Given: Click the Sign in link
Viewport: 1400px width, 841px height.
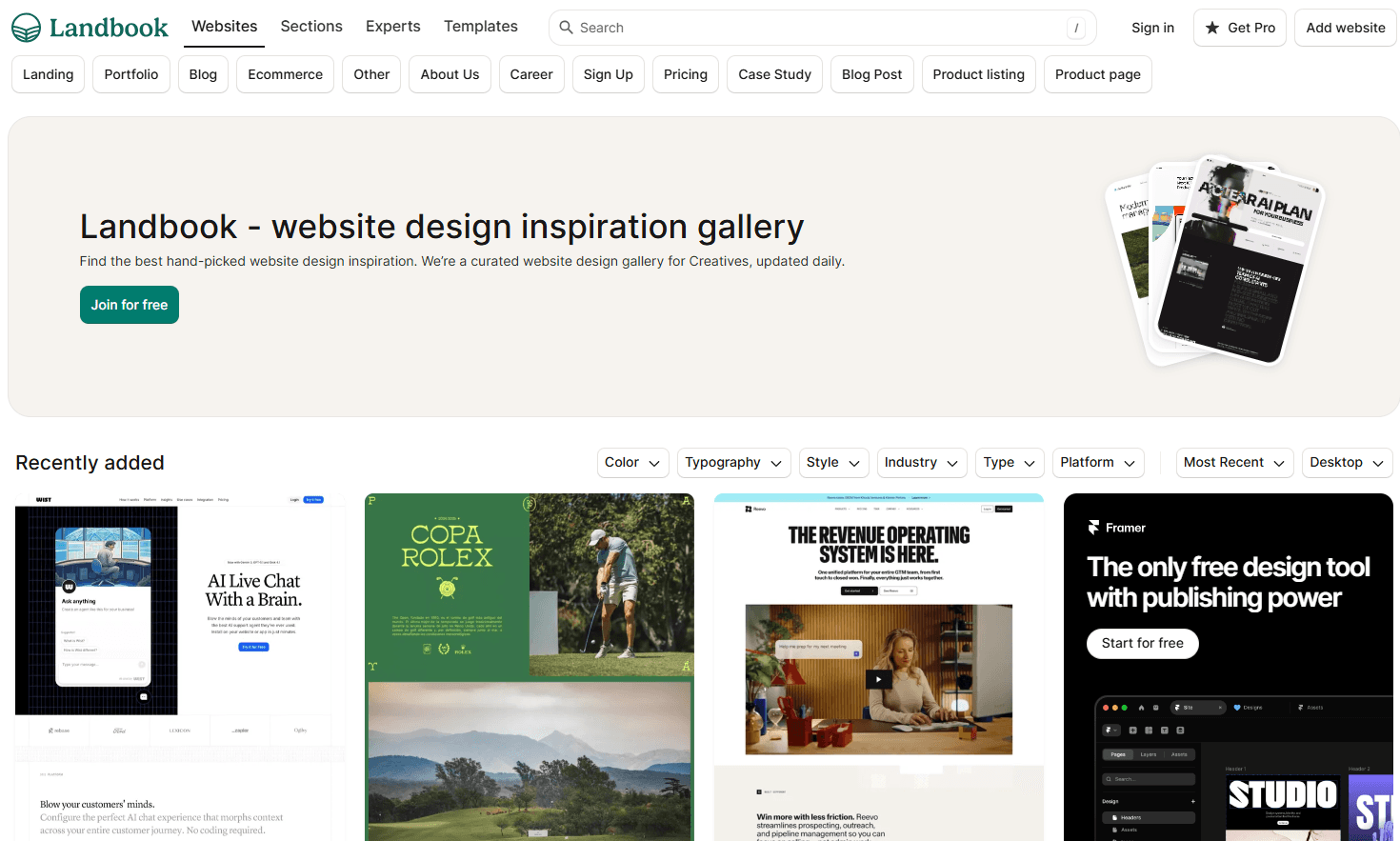Looking at the screenshot, I should [x=1152, y=28].
